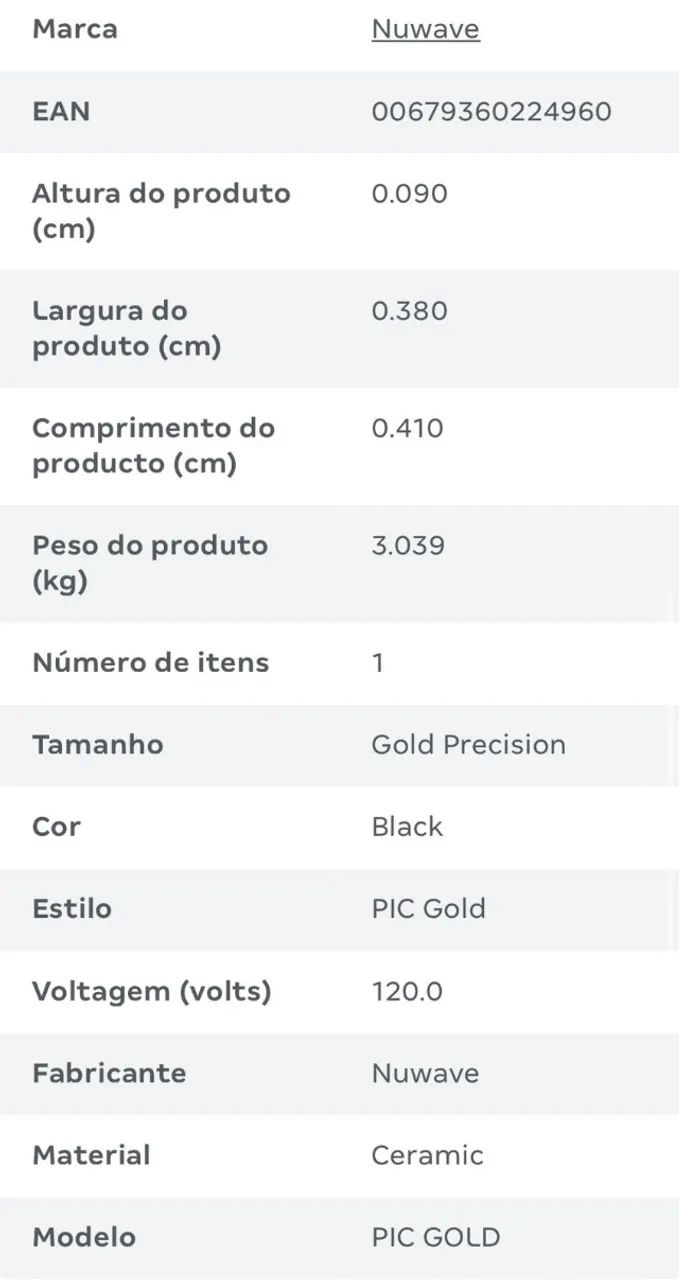
Task: Select the Tamanho value Gold Precision
Action: 468,744
